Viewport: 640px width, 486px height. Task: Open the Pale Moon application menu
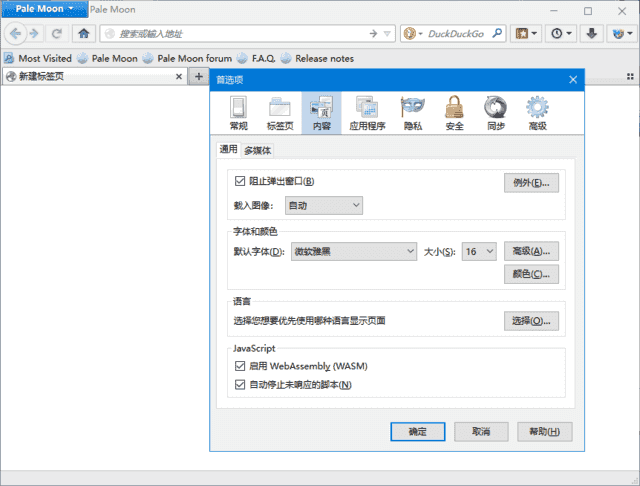click(x=44, y=9)
